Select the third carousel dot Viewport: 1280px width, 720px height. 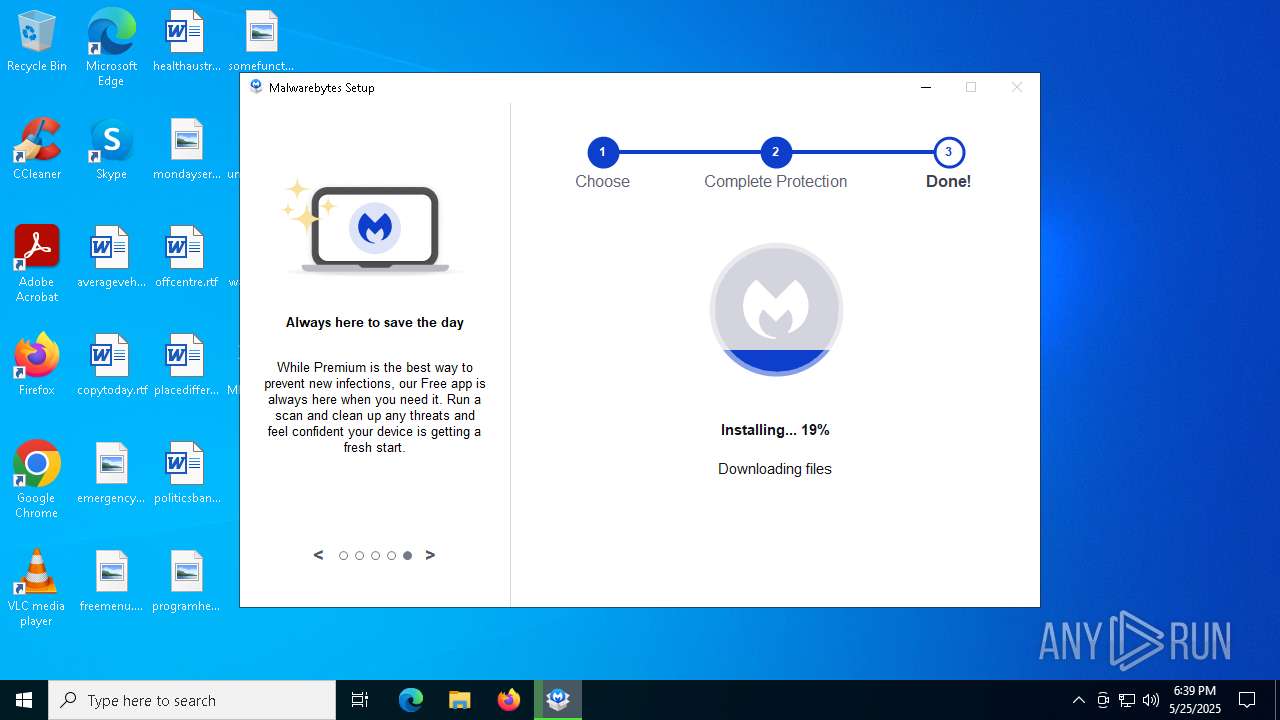[375, 556]
